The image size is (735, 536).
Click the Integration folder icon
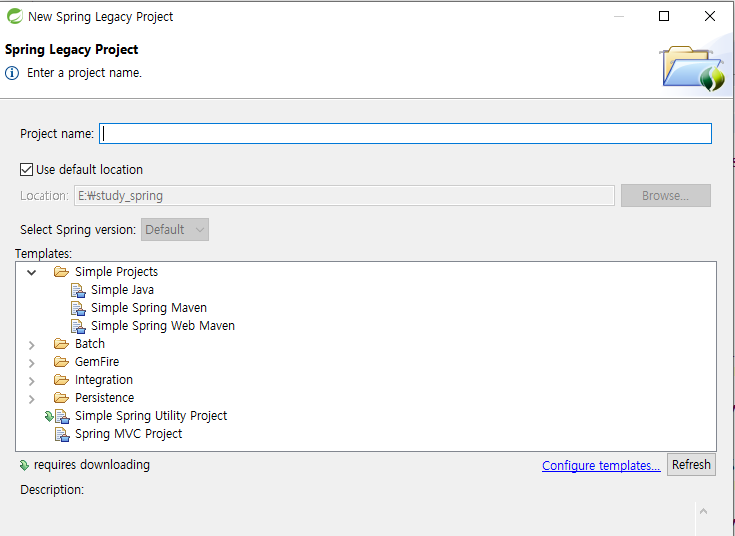(x=61, y=379)
